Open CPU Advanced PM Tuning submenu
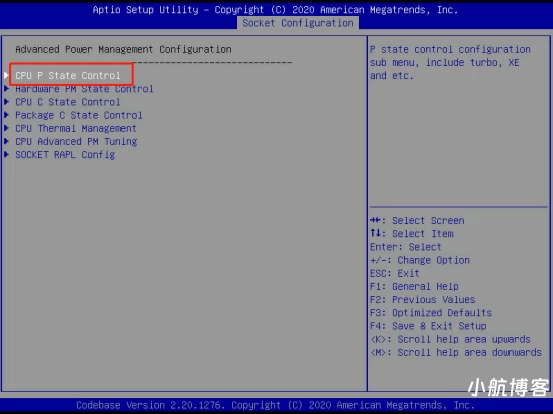 point(76,142)
